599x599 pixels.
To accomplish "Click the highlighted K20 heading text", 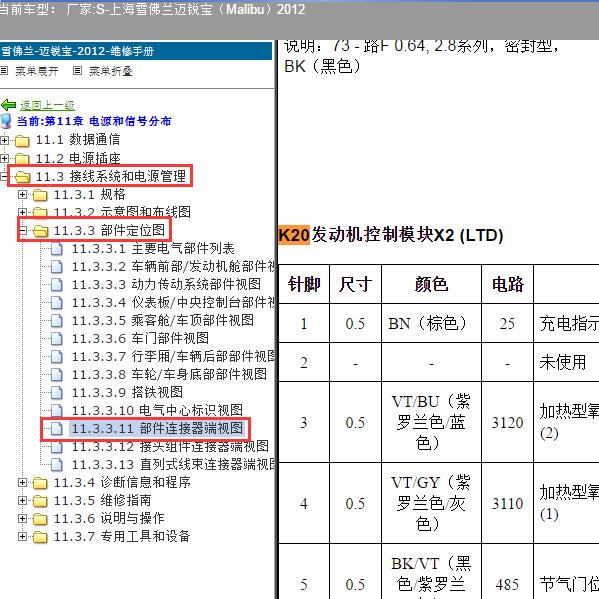I will tap(294, 235).
